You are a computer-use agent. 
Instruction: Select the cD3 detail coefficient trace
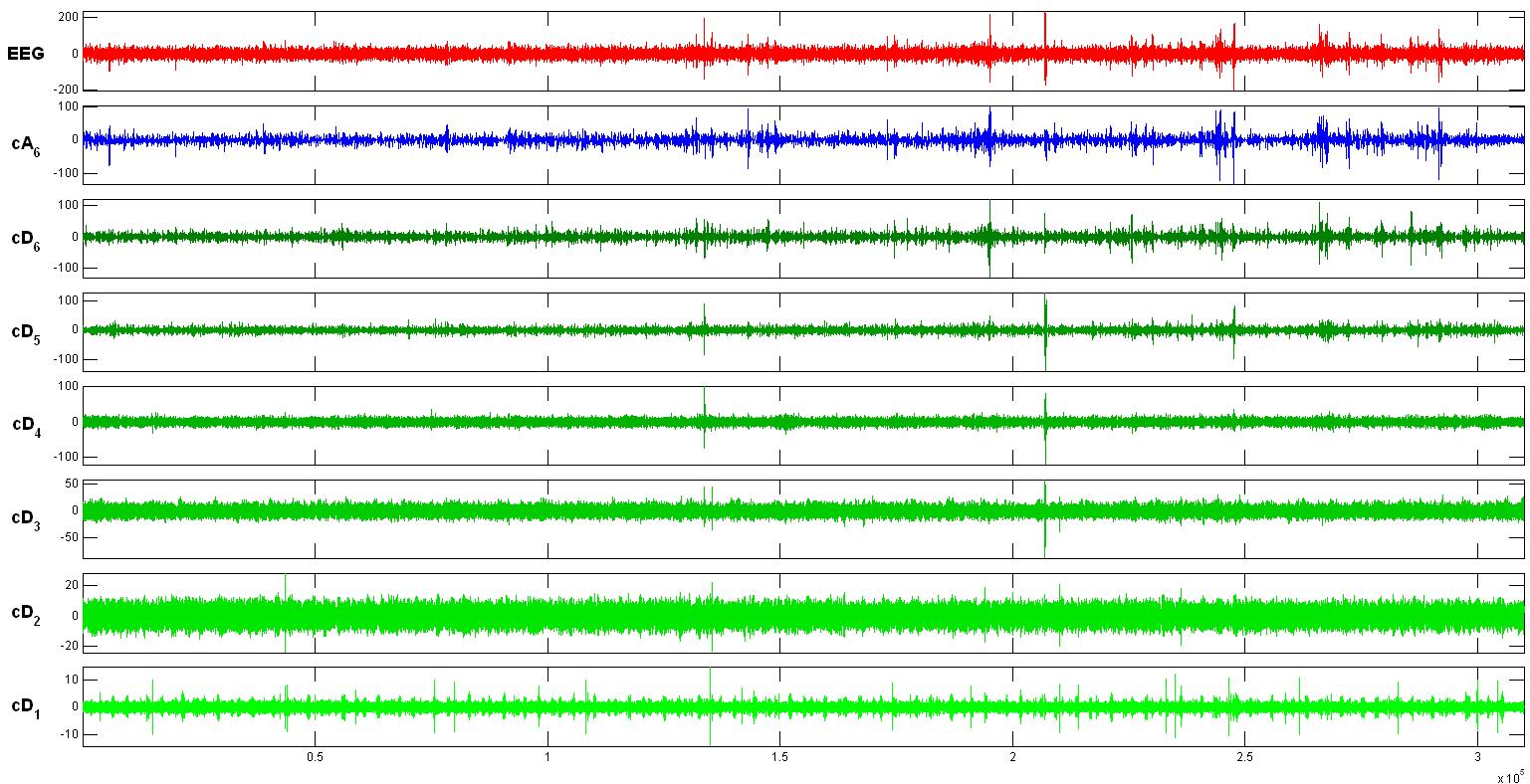(803, 511)
